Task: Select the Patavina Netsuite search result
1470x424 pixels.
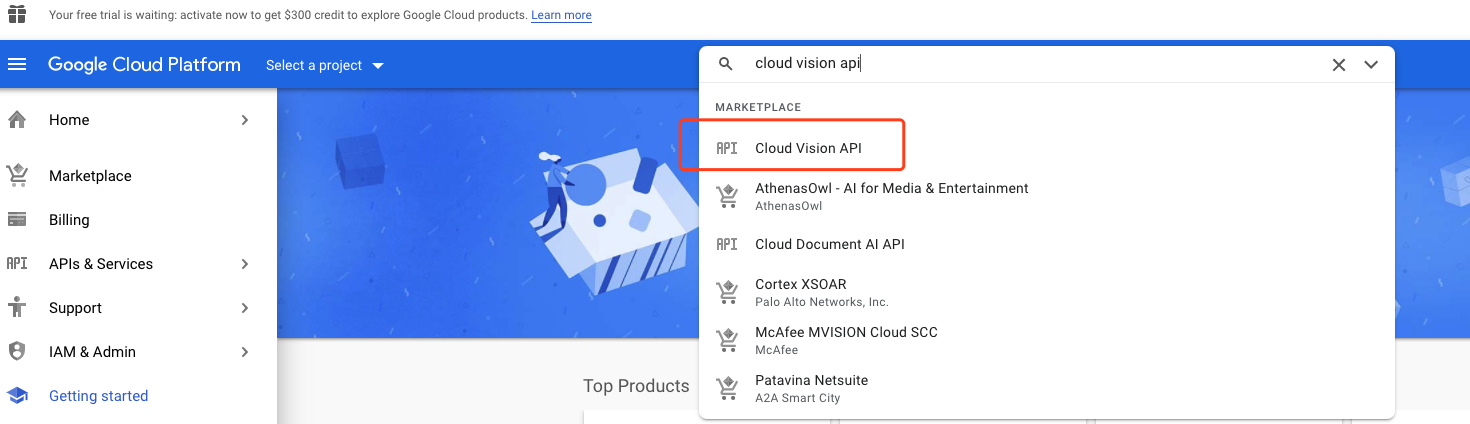Action: (x=1047, y=388)
